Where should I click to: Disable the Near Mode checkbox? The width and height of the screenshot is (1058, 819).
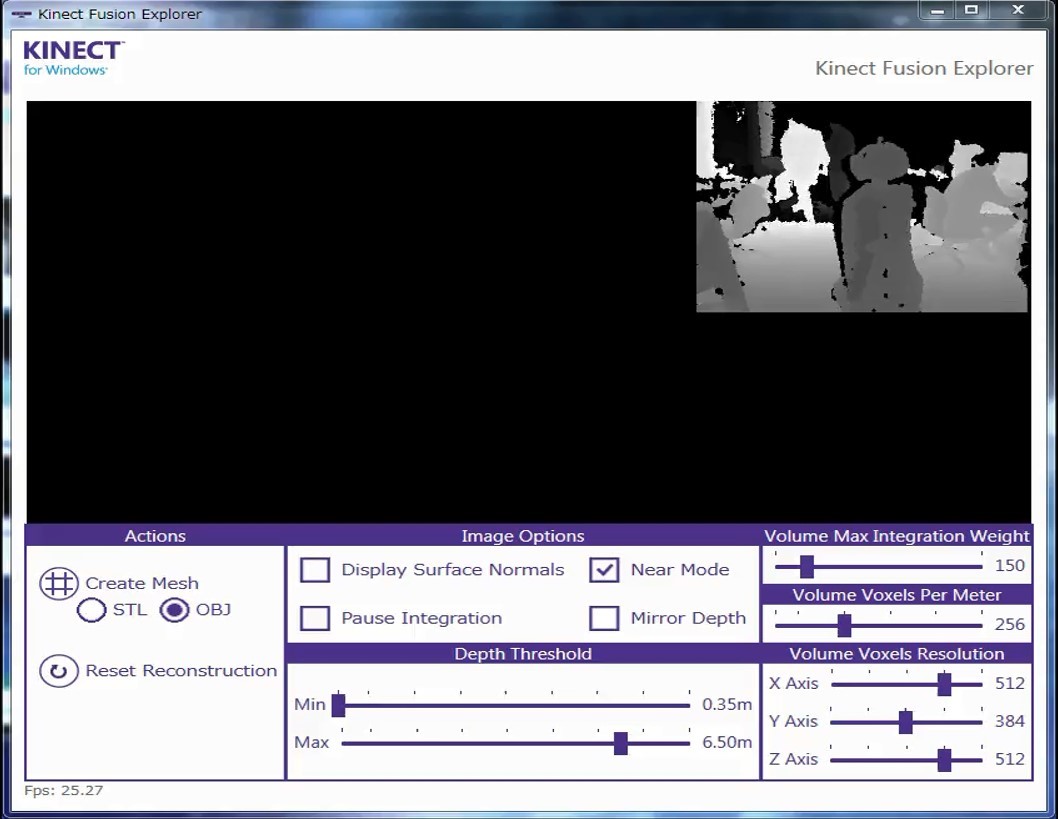tap(604, 570)
